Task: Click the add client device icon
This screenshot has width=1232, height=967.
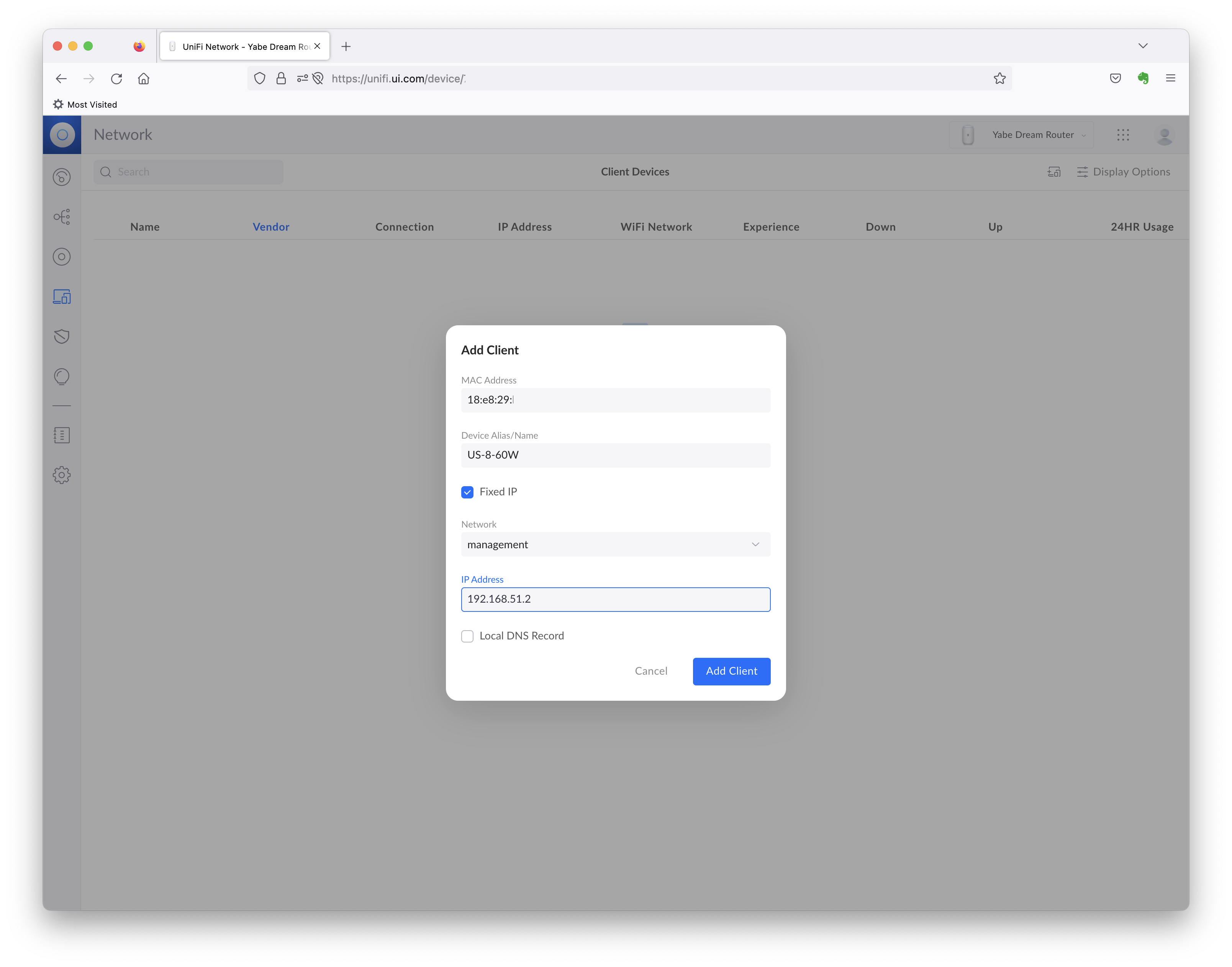Action: (x=1054, y=172)
